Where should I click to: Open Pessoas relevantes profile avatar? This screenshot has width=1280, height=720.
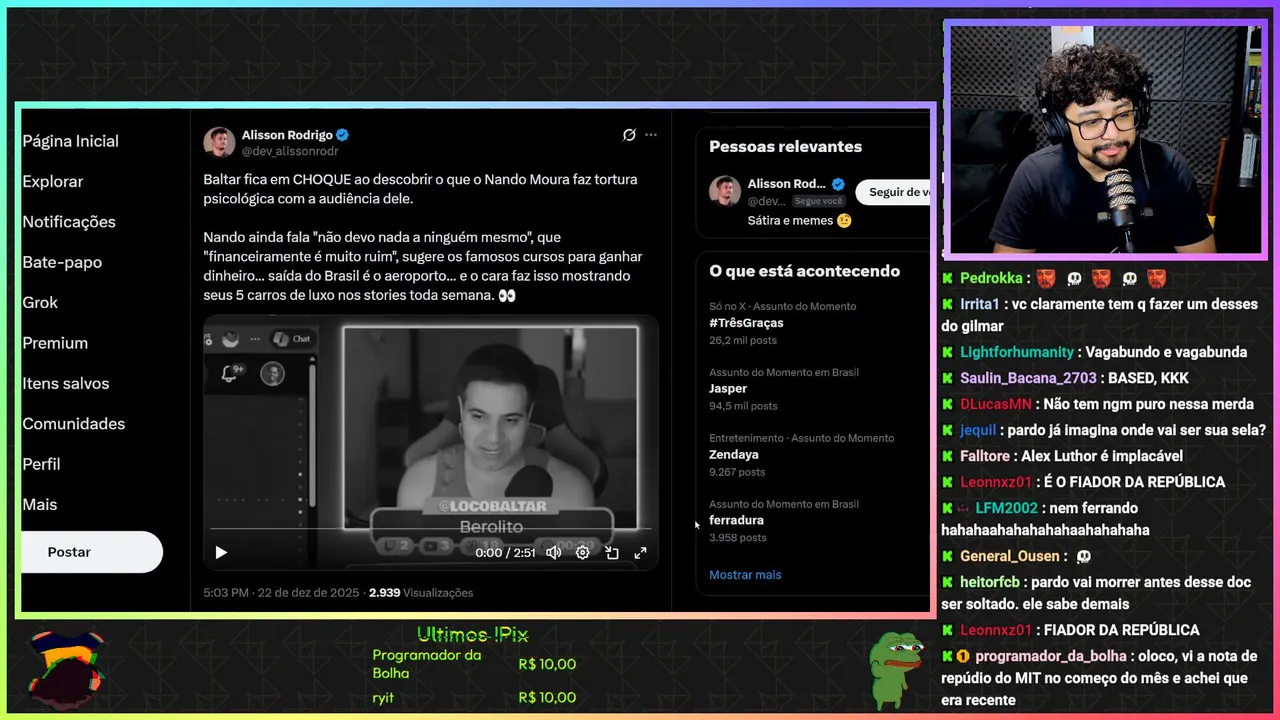click(725, 191)
